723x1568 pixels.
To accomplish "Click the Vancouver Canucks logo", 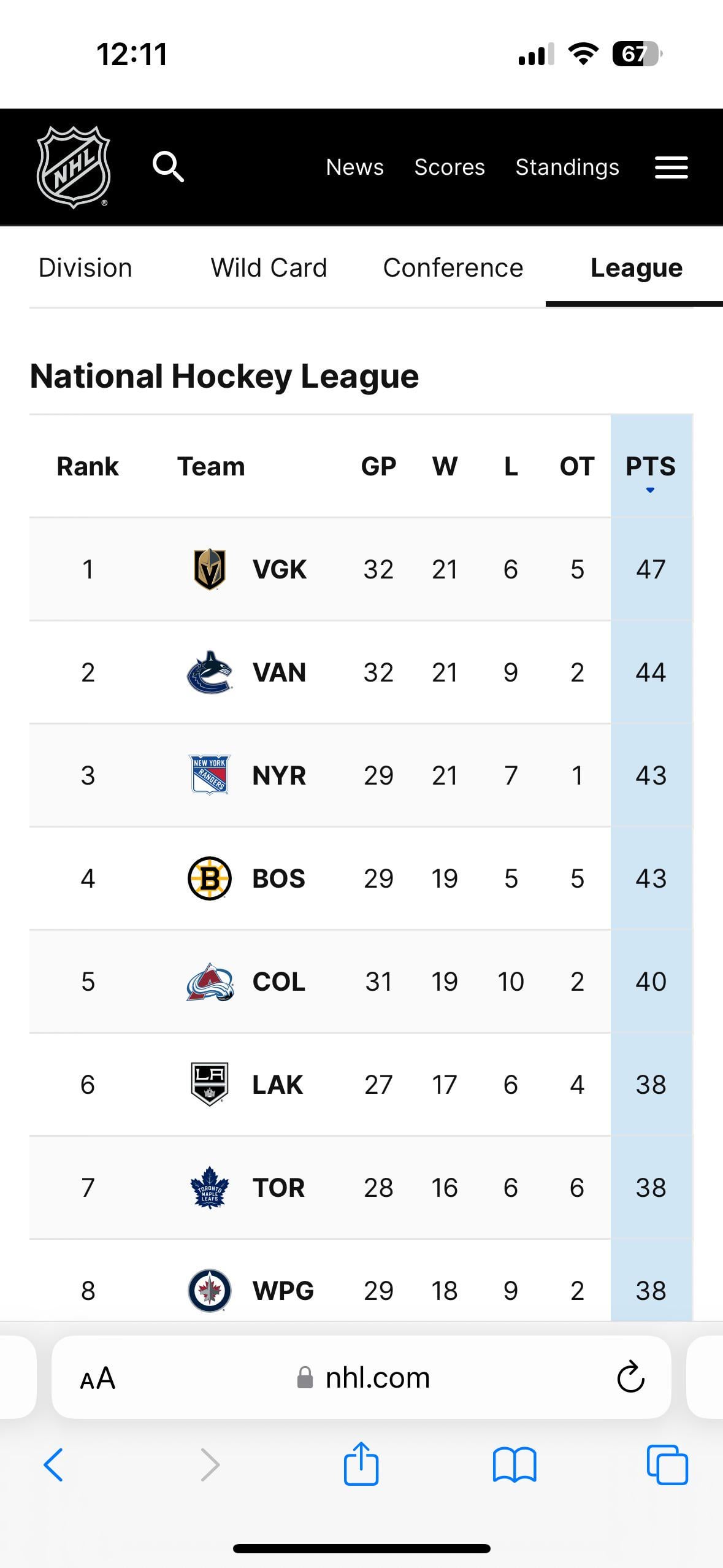I will tap(209, 672).
